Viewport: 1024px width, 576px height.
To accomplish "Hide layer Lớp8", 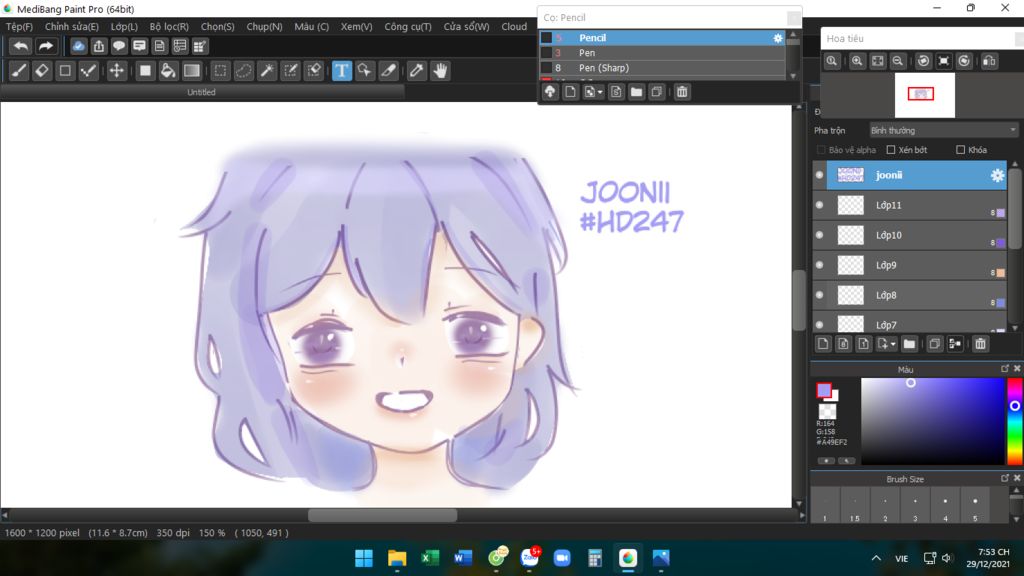I will point(820,295).
